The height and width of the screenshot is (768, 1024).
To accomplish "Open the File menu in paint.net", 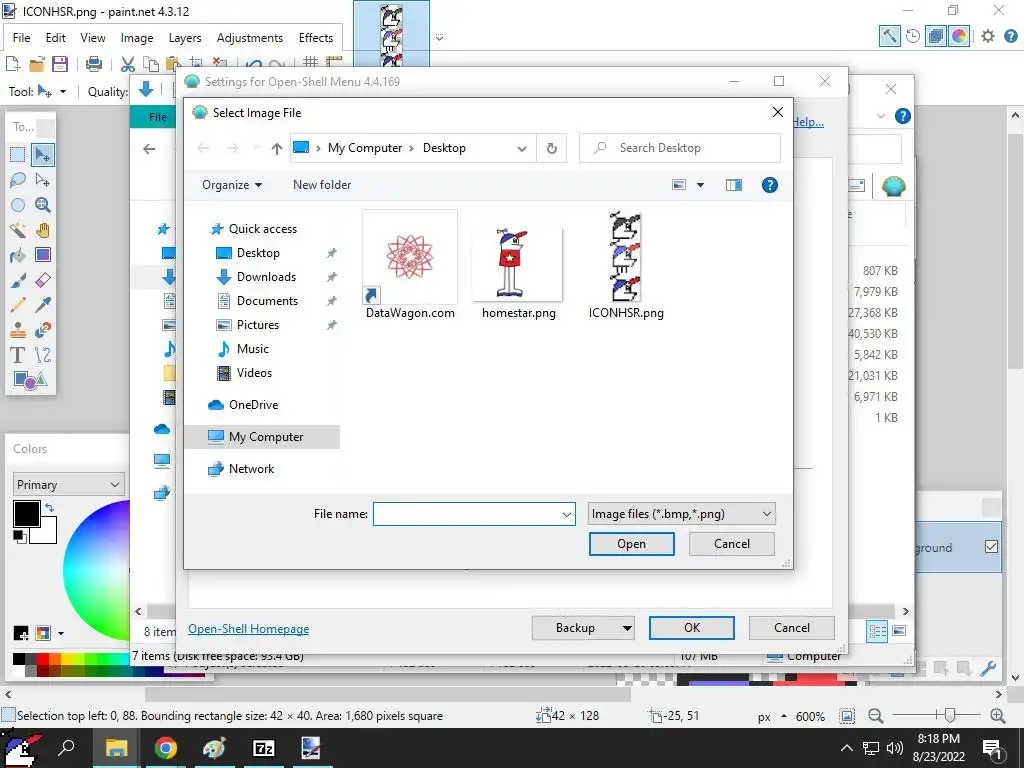I will tap(22, 38).
